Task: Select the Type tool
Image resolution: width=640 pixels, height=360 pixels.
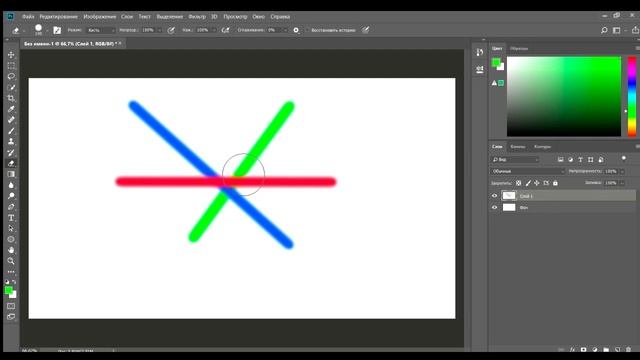Action: (11, 218)
